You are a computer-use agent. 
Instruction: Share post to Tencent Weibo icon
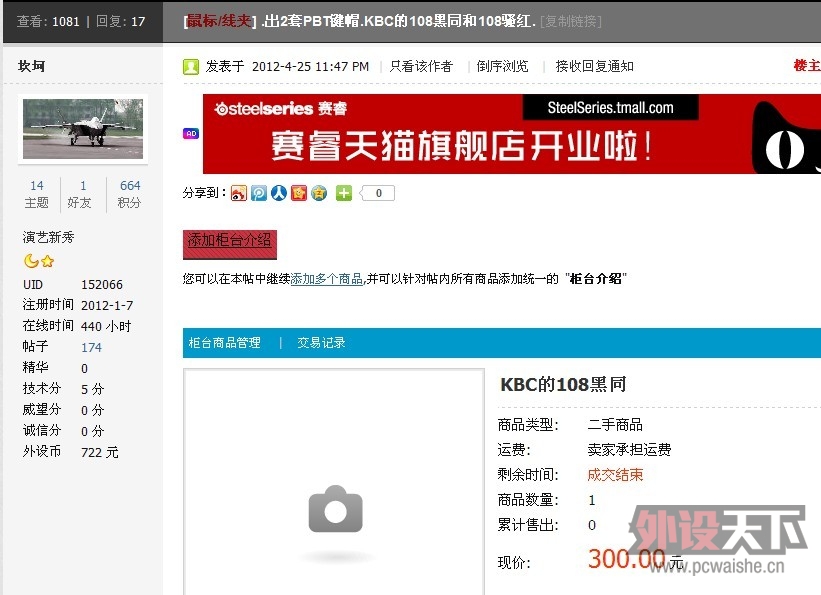coord(259,193)
